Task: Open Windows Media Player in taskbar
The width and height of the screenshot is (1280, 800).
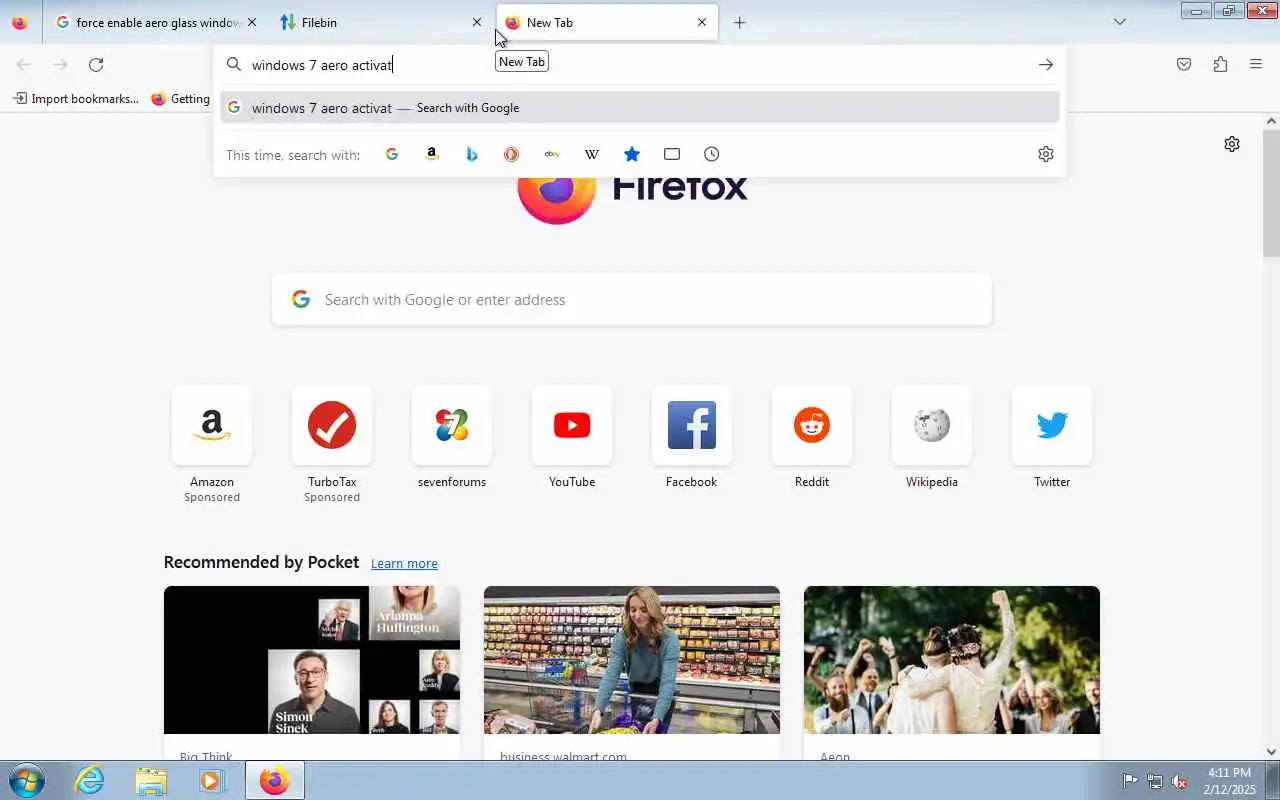Action: pyautogui.click(x=212, y=780)
